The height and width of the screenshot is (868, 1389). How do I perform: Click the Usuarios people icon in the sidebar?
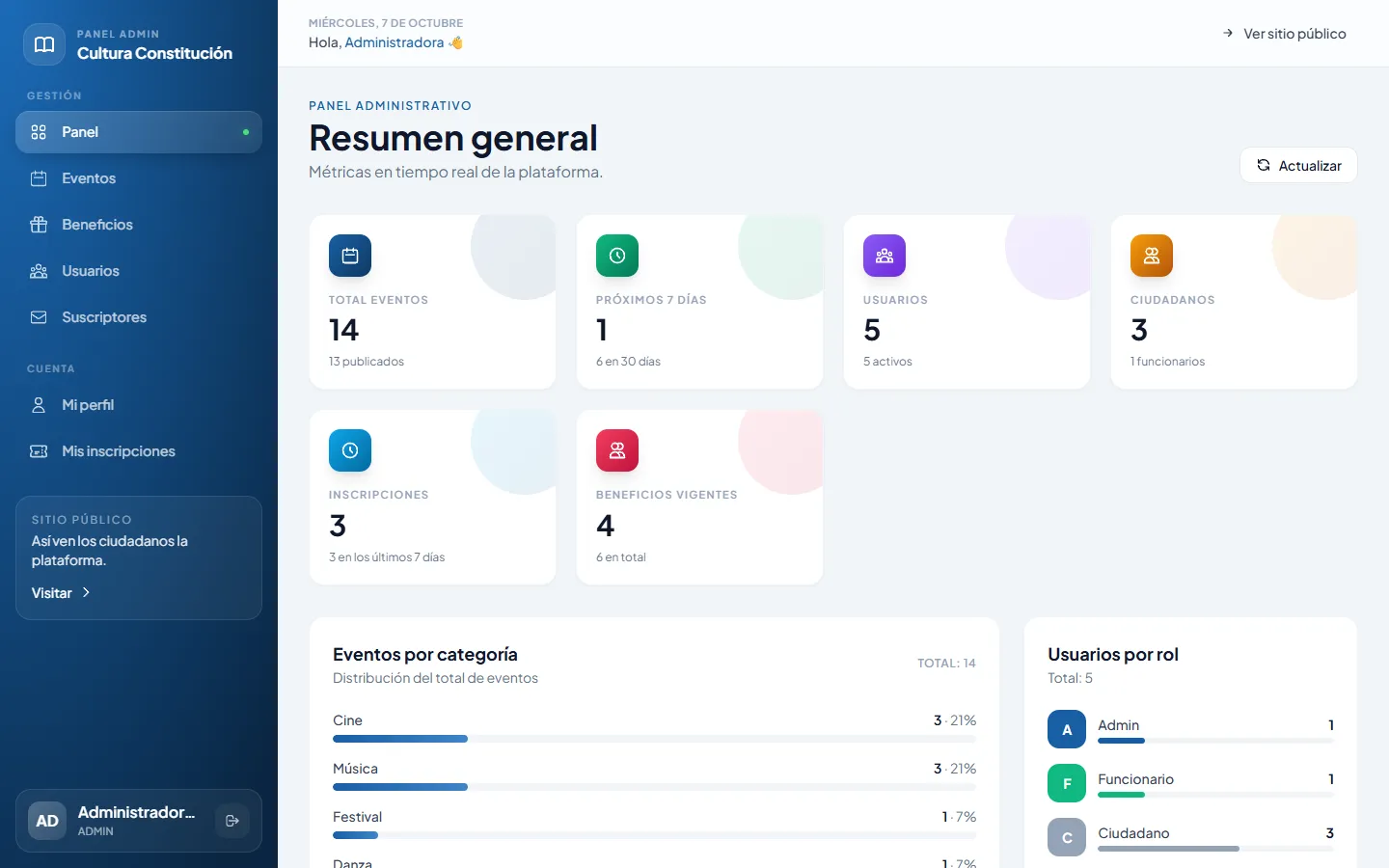pyautogui.click(x=39, y=271)
